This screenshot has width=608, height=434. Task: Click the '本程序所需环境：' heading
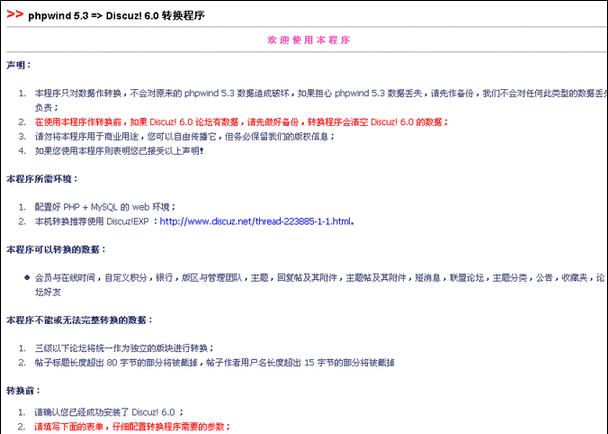click(42, 179)
